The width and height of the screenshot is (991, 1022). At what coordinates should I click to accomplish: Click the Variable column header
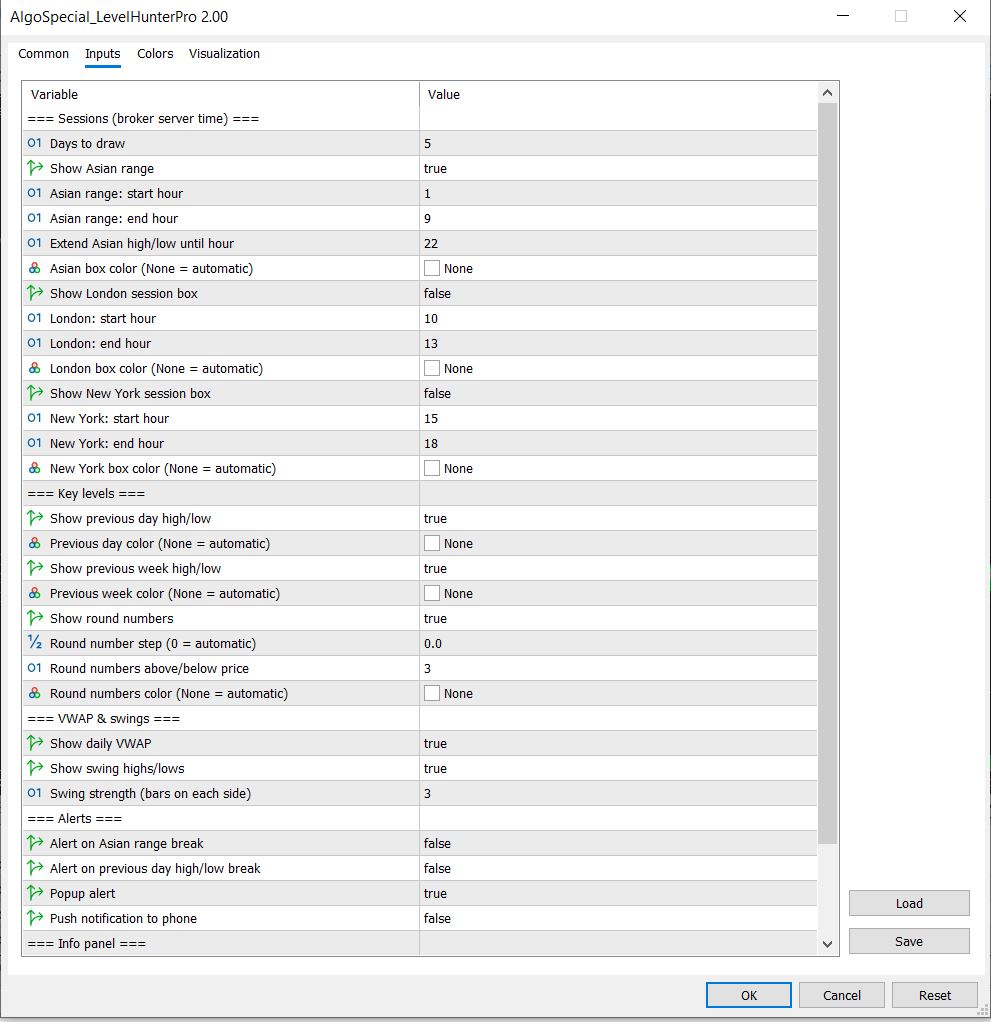[x=221, y=94]
